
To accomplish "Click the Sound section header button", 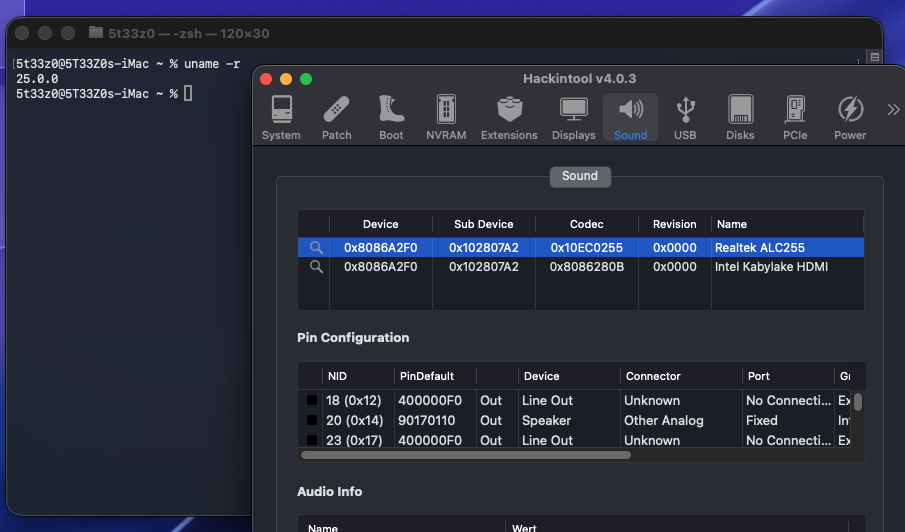I will 580,176.
